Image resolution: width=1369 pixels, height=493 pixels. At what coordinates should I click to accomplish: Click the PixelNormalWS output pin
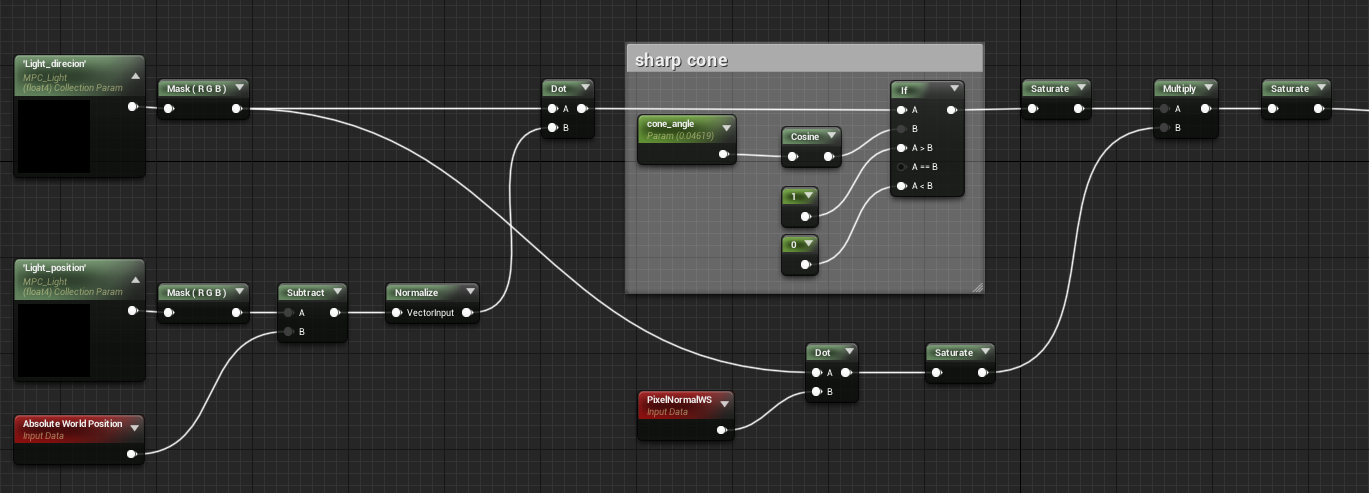pyautogui.click(x=722, y=430)
